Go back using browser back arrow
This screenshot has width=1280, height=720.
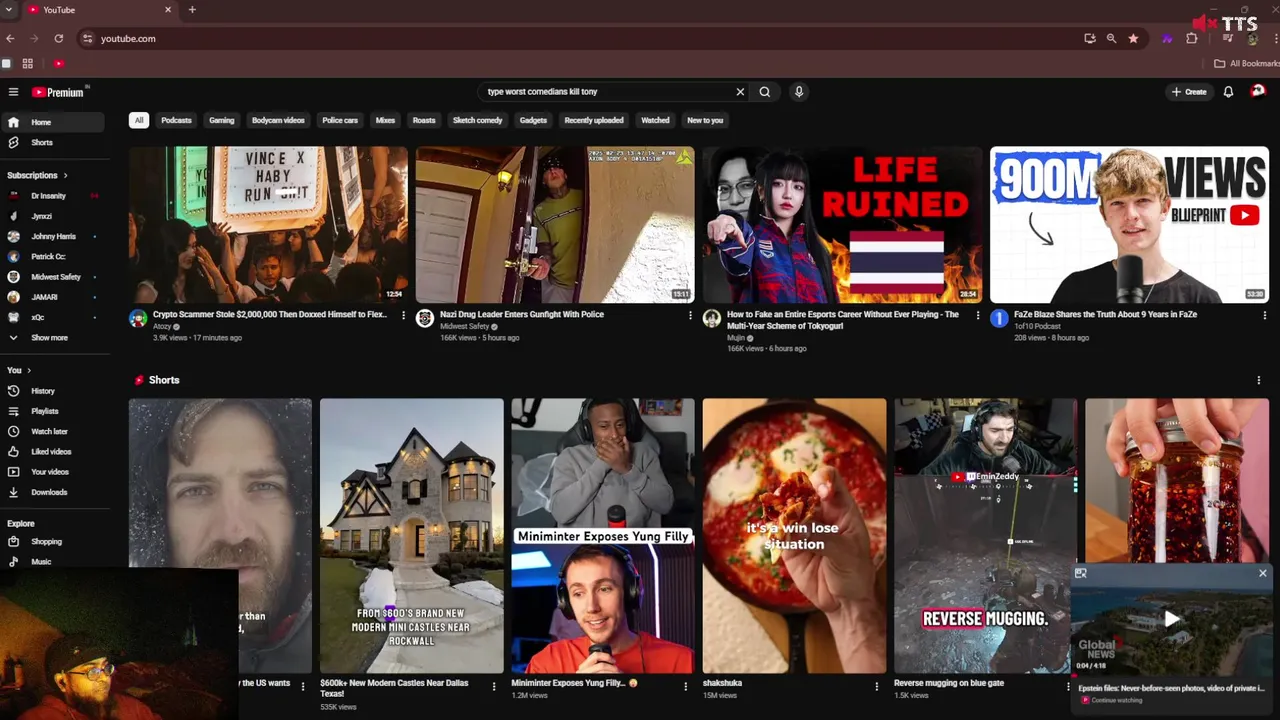(11, 38)
